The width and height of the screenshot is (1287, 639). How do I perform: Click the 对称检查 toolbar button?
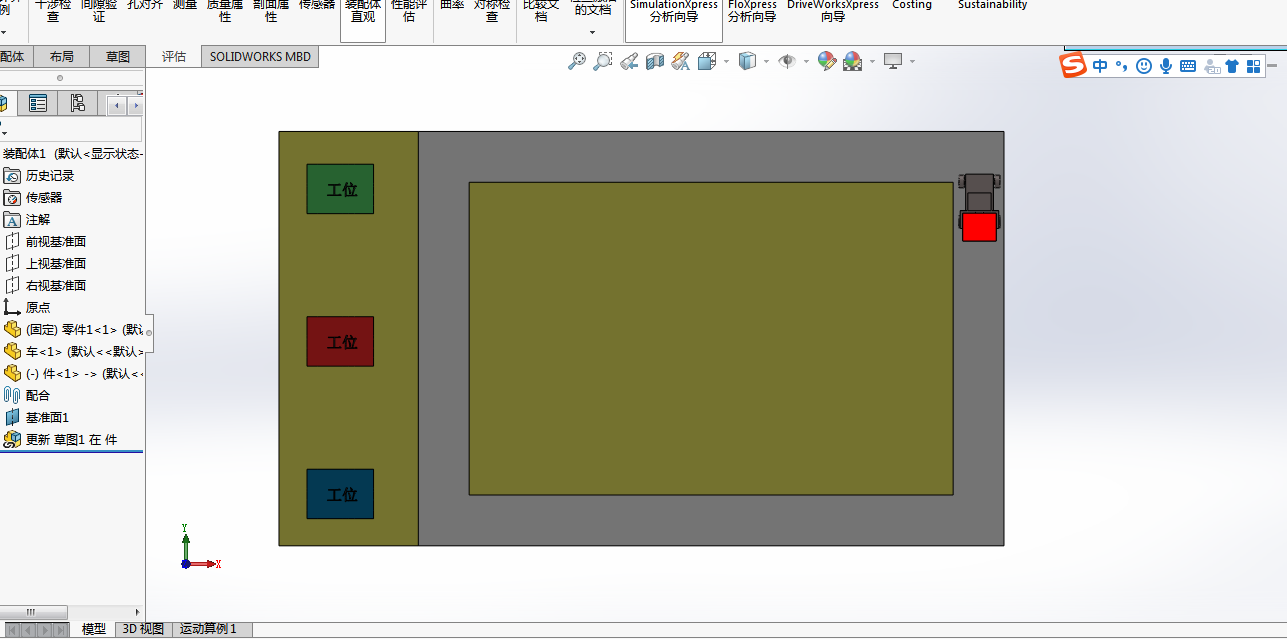492,12
